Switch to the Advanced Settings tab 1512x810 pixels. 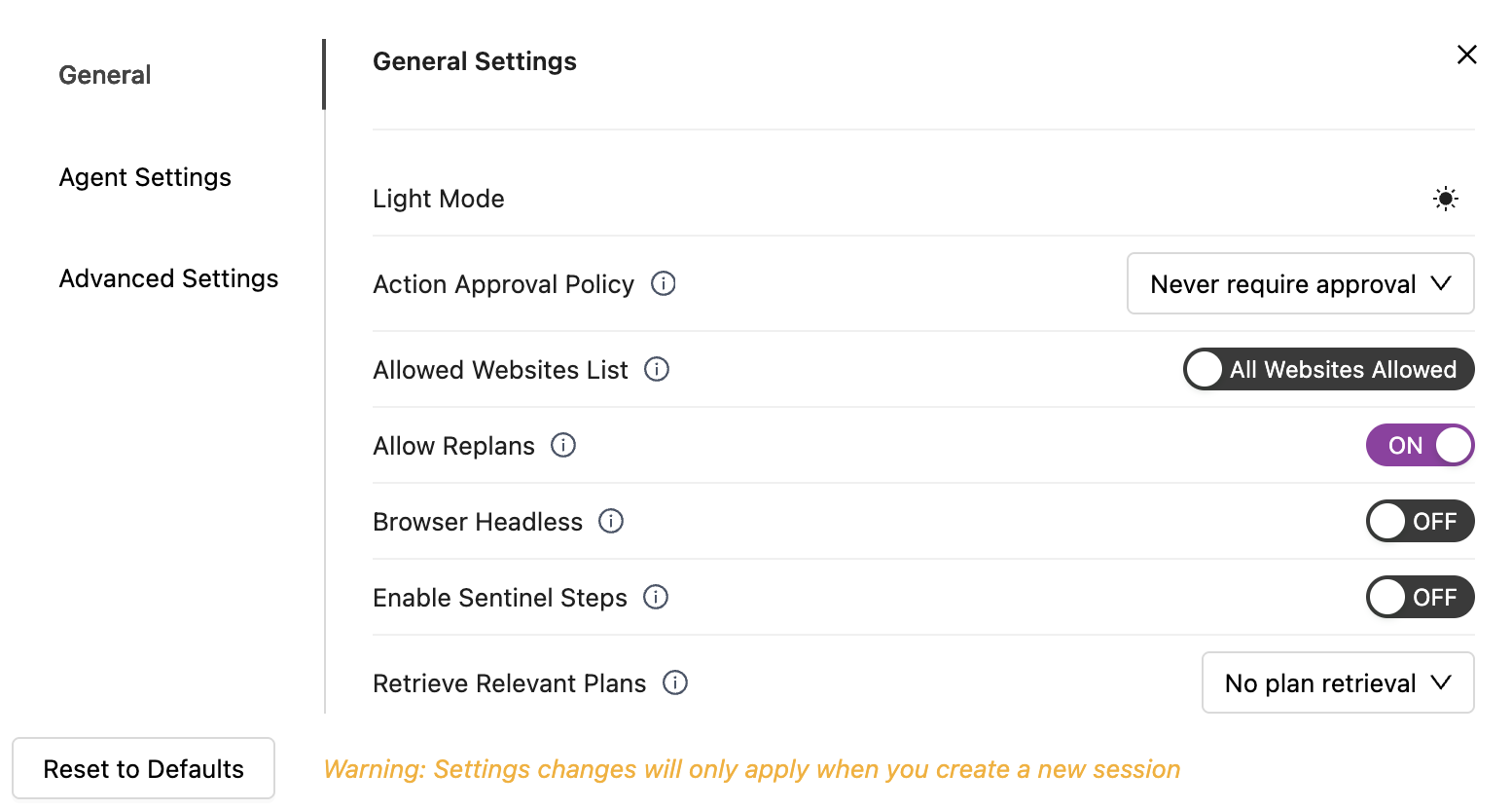tap(168, 278)
